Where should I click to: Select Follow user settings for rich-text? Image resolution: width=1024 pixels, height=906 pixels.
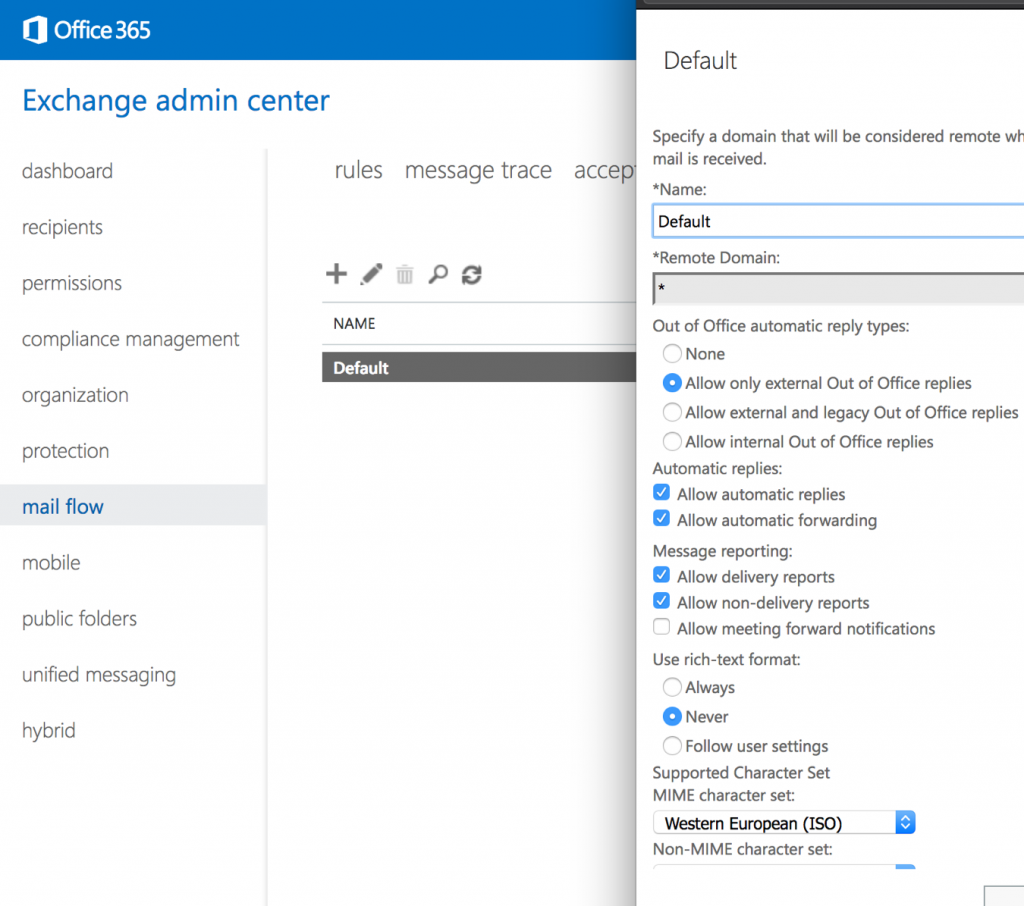point(672,746)
